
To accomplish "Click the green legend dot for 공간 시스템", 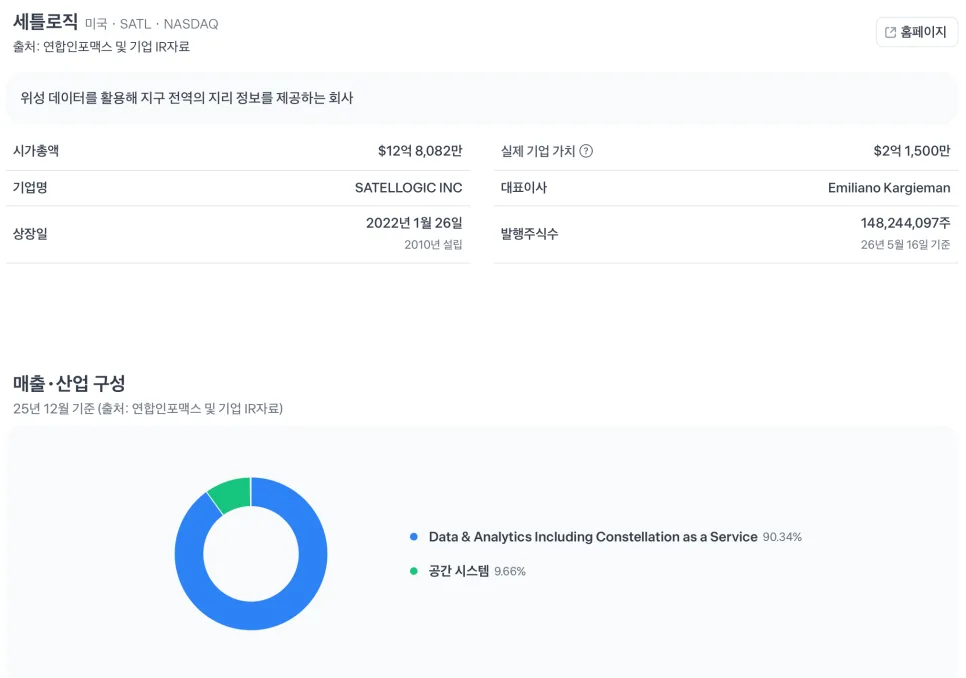I will [414, 571].
